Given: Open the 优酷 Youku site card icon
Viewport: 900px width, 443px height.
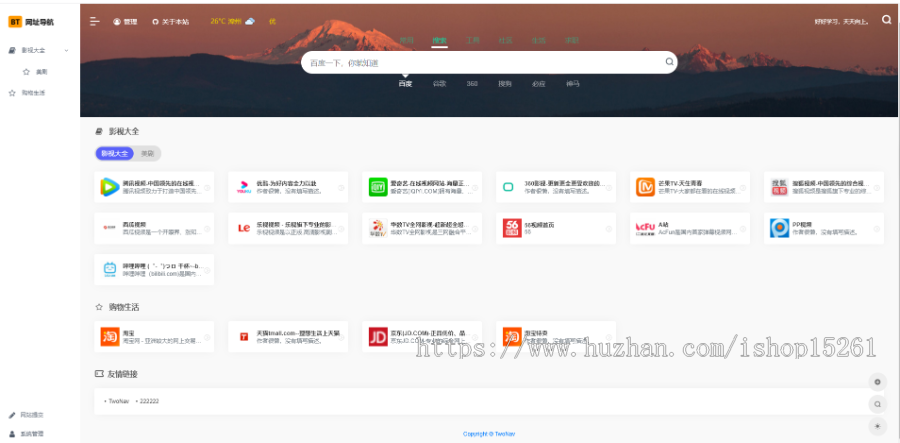Looking at the screenshot, I should pos(243,187).
